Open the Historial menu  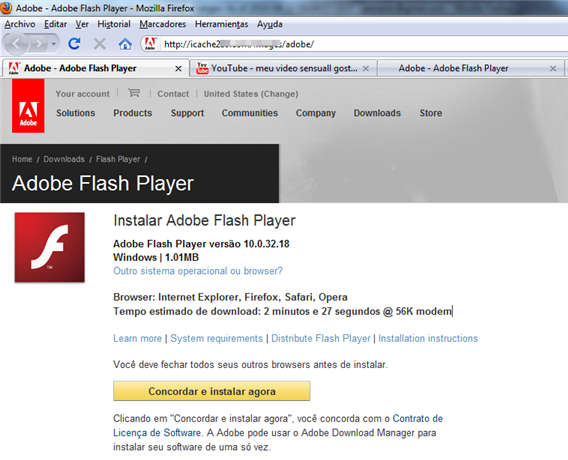pyautogui.click(x=114, y=24)
